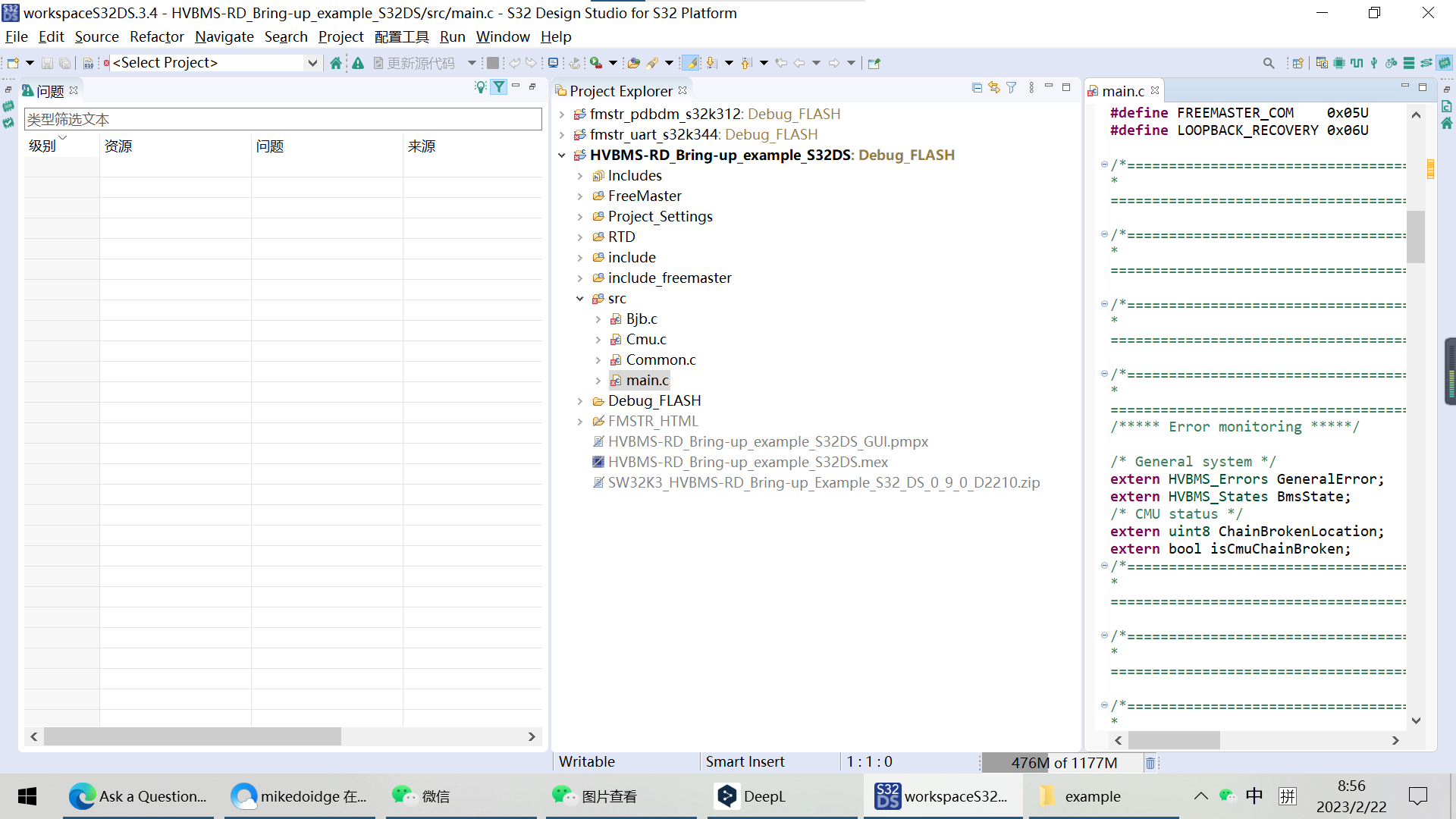Open the Select Project dropdown
Viewport: 1456px width, 819px height.
312,63
